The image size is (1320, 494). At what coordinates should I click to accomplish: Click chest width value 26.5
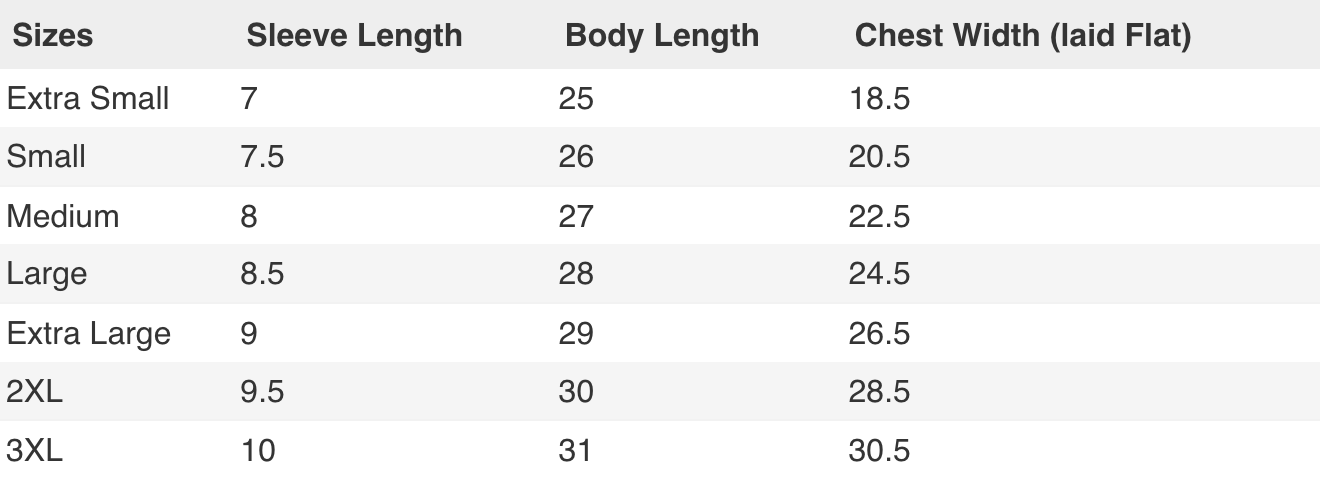coord(879,333)
